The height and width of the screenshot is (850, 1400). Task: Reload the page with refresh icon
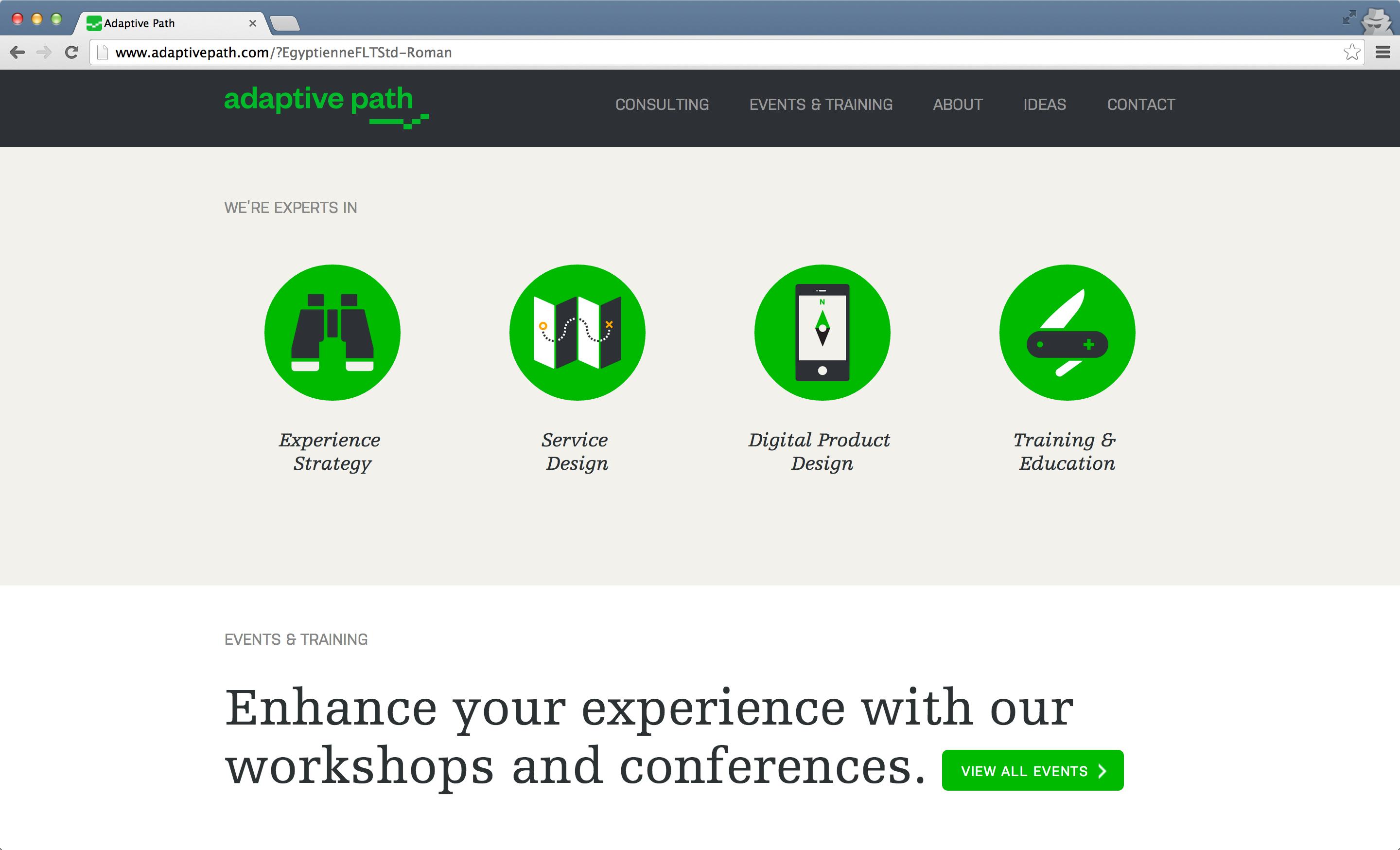coord(71,52)
